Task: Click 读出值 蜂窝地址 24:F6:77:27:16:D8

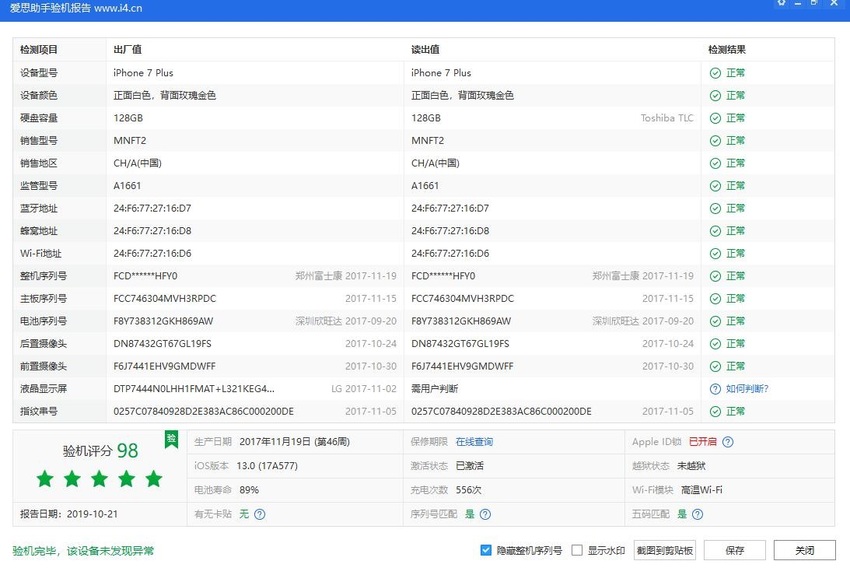Action: click(x=450, y=231)
